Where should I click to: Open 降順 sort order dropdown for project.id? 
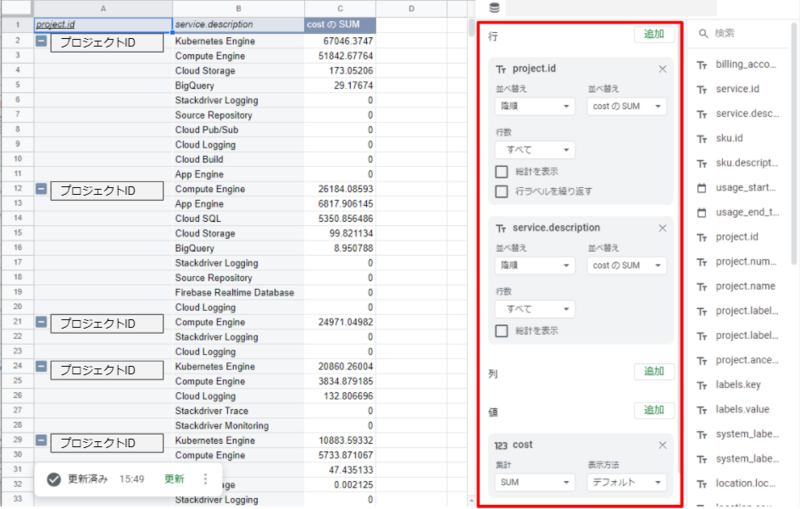535,106
